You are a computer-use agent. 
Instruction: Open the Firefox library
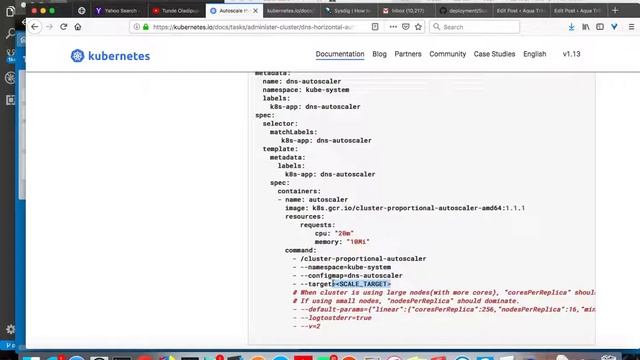point(586,27)
